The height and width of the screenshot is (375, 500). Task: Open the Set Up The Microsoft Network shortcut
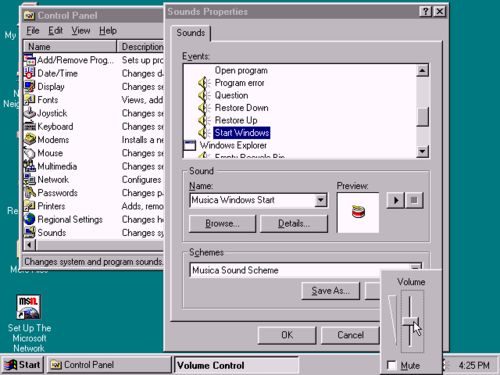[x=29, y=307]
